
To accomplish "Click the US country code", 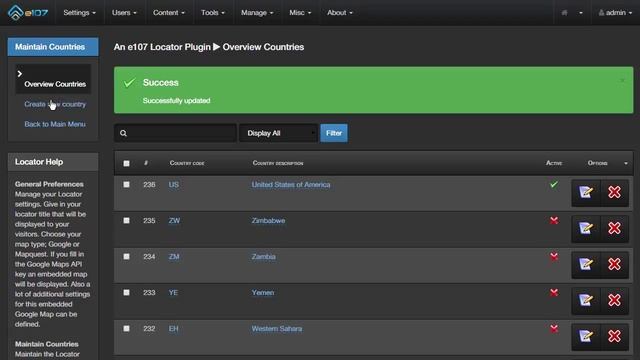I will tap(173, 184).
